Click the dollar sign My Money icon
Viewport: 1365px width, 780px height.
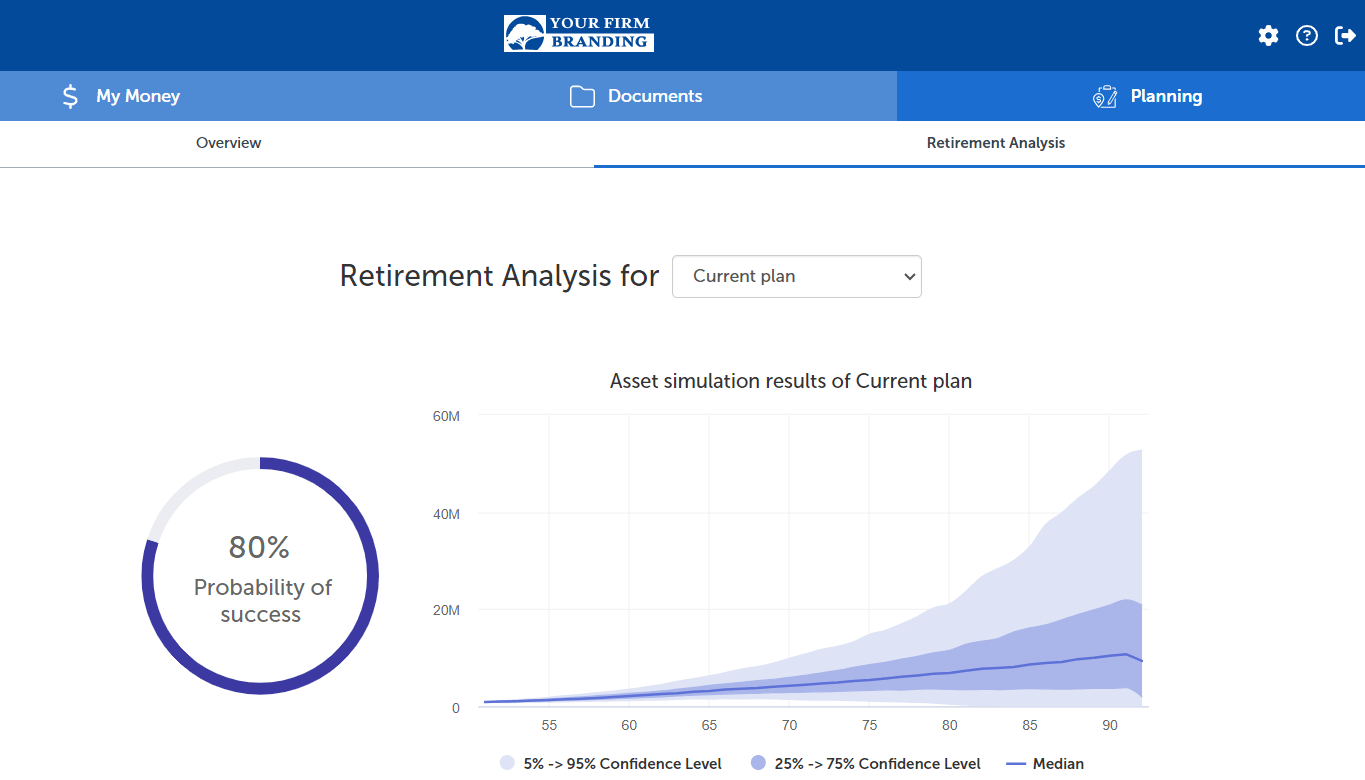pos(70,96)
